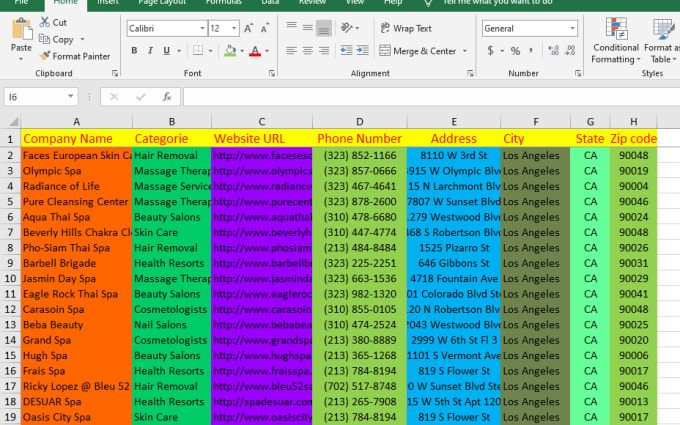
Task: Open the Format as Table button
Action: (x=662, y=41)
